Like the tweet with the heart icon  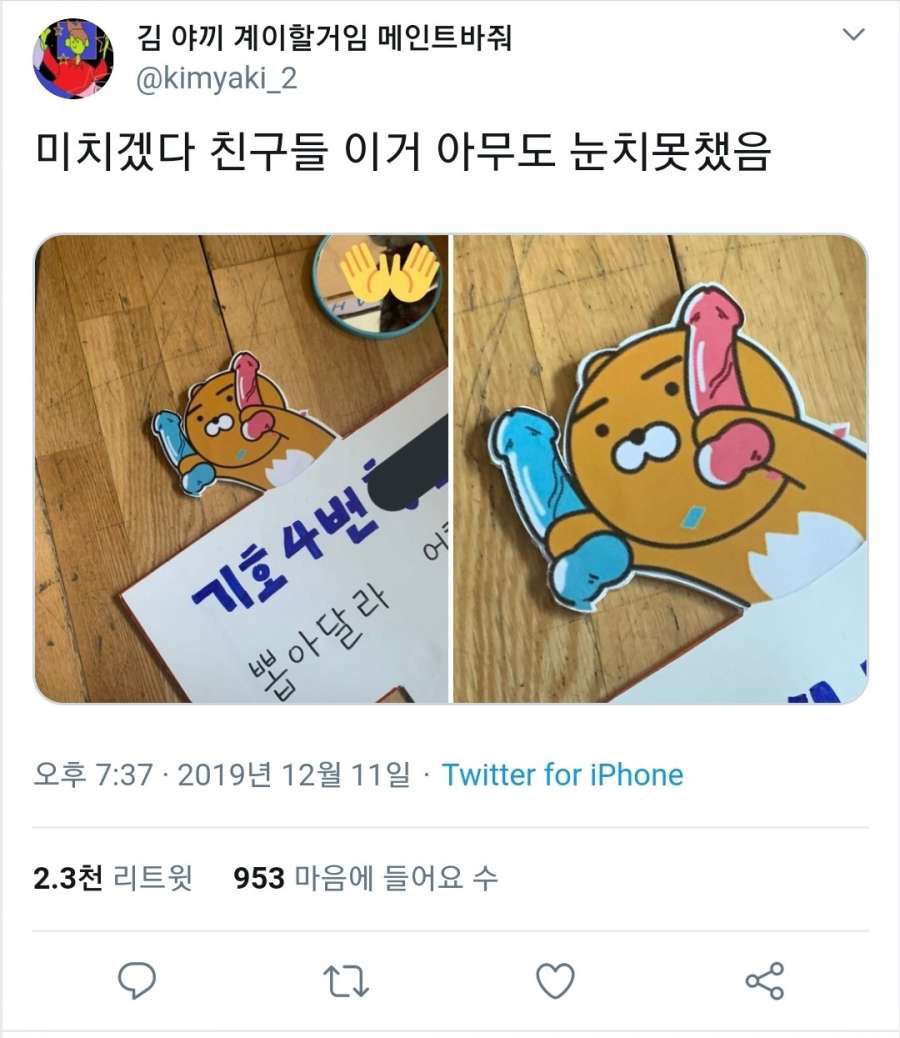point(555,980)
